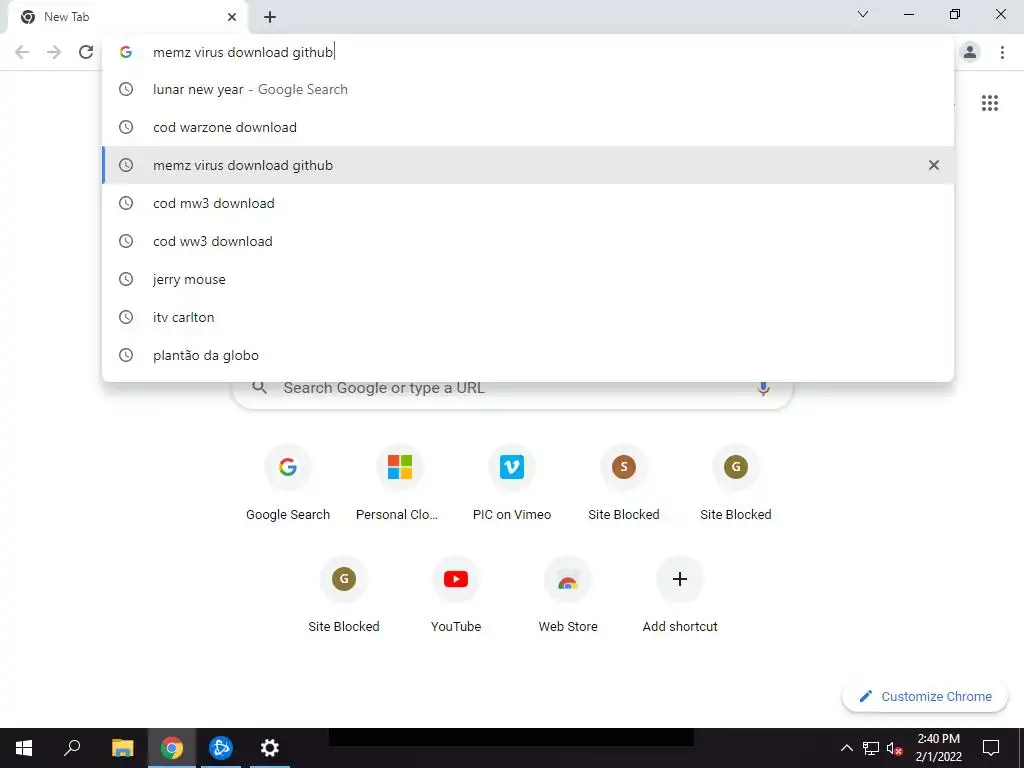
Task: Go back using the back arrow
Action: [x=22, y=52]
